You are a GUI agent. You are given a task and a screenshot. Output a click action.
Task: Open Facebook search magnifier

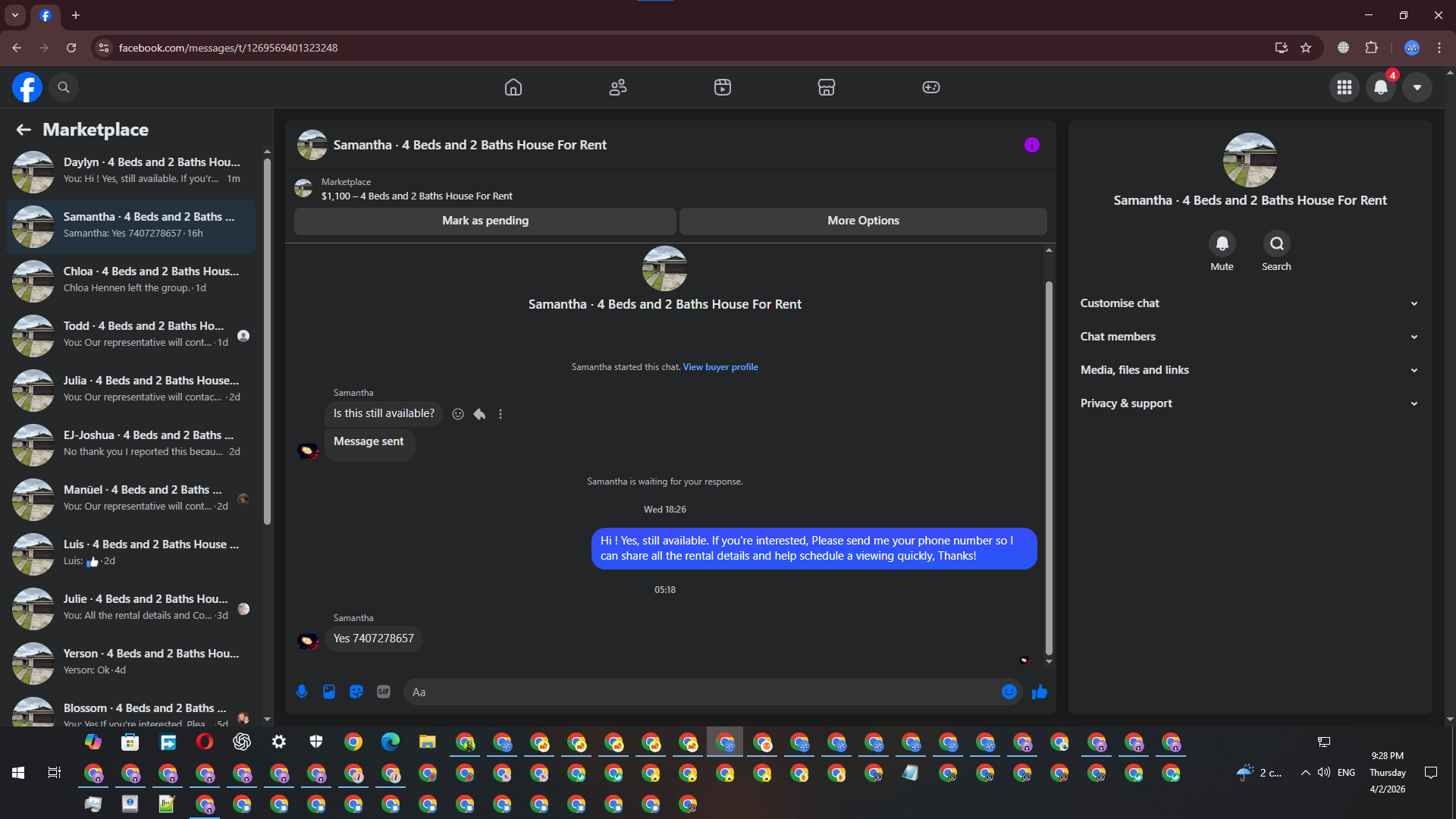(x=64, y=87)
